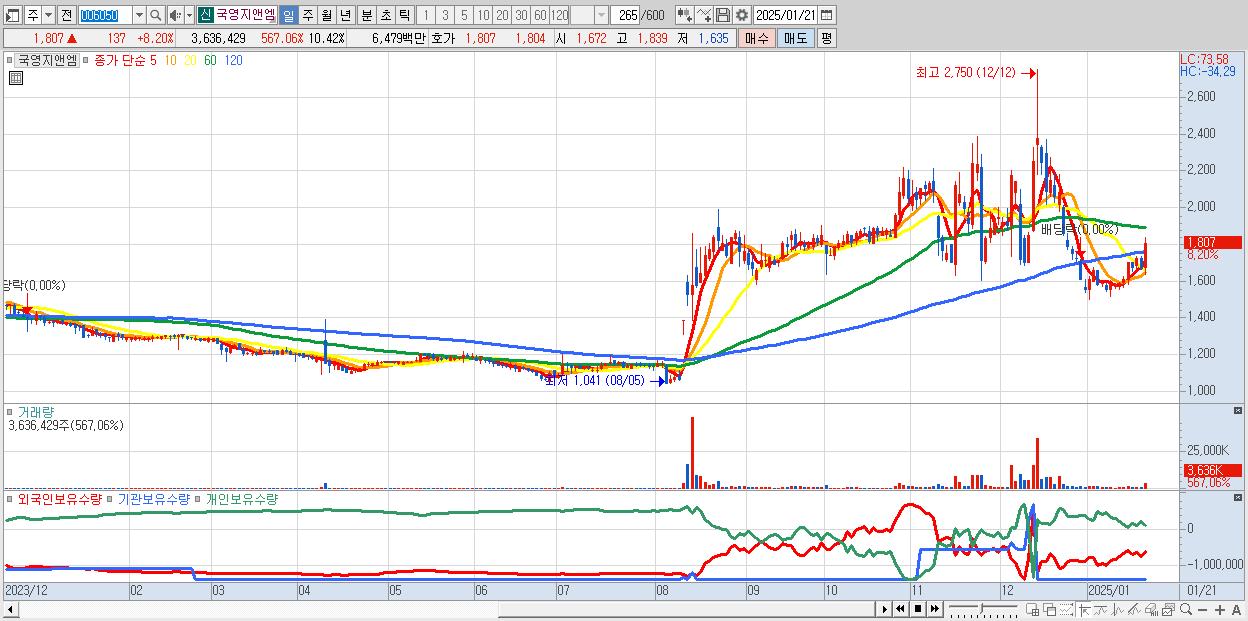The image size is (1248, 621).
Task: Select the minute 분 period button
Action: click(x=366, y=15)
